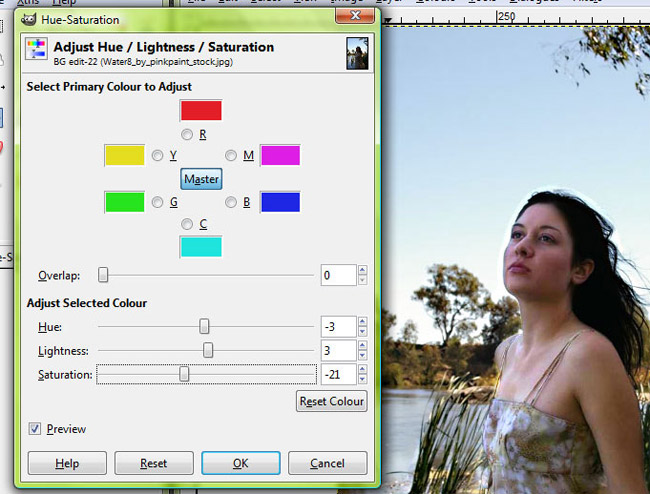
Task: Confirm adjustments with the OK button
Action: coord(241,463)
